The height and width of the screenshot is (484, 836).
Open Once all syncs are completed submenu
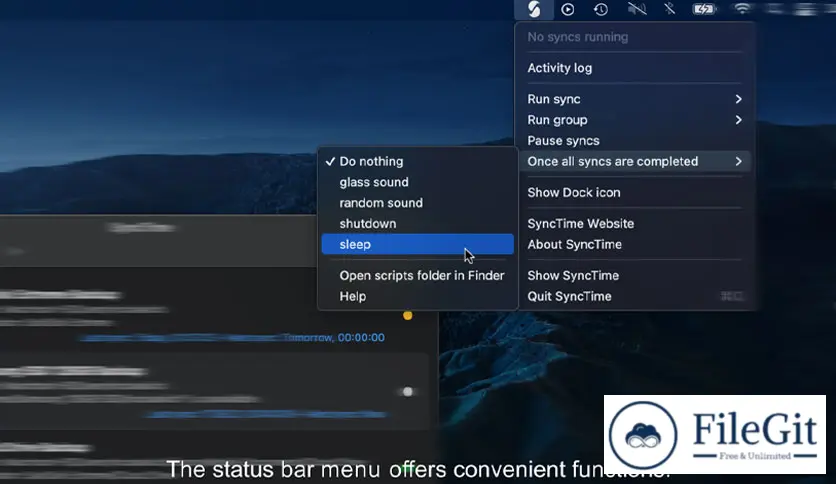coord(634,162)
